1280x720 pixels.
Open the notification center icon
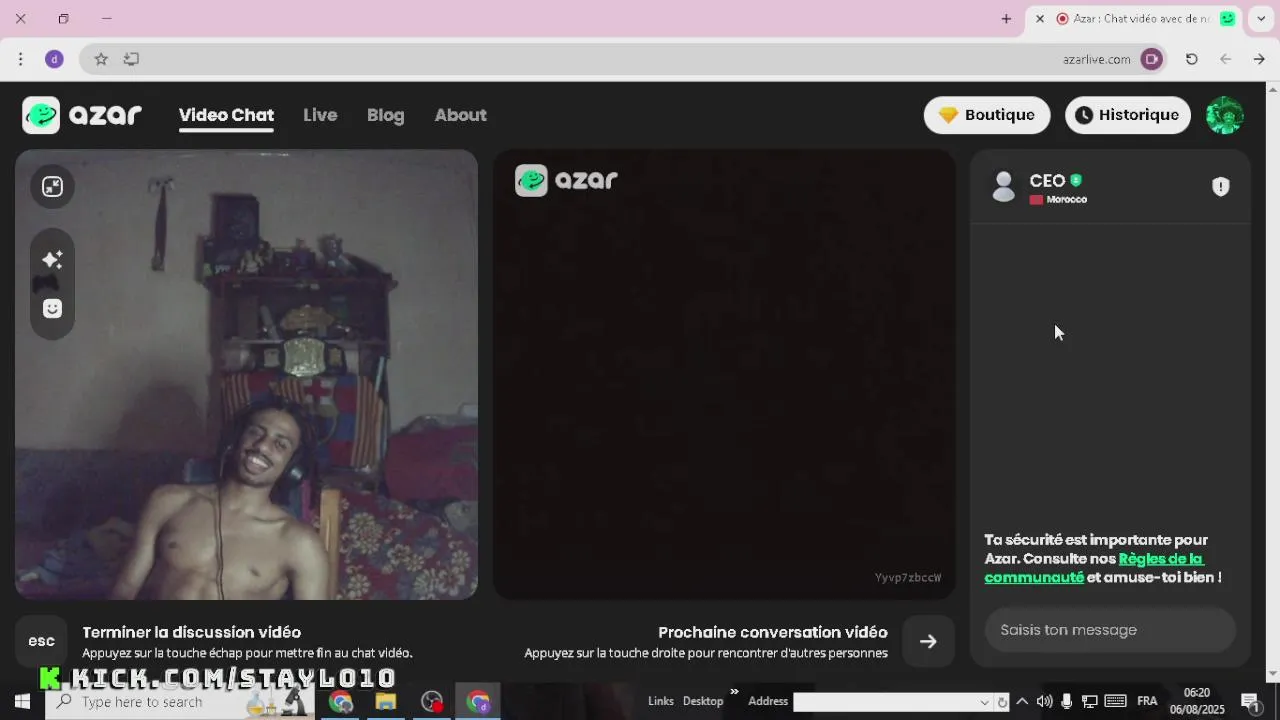pyautogui.click(x=1250, y=701)
